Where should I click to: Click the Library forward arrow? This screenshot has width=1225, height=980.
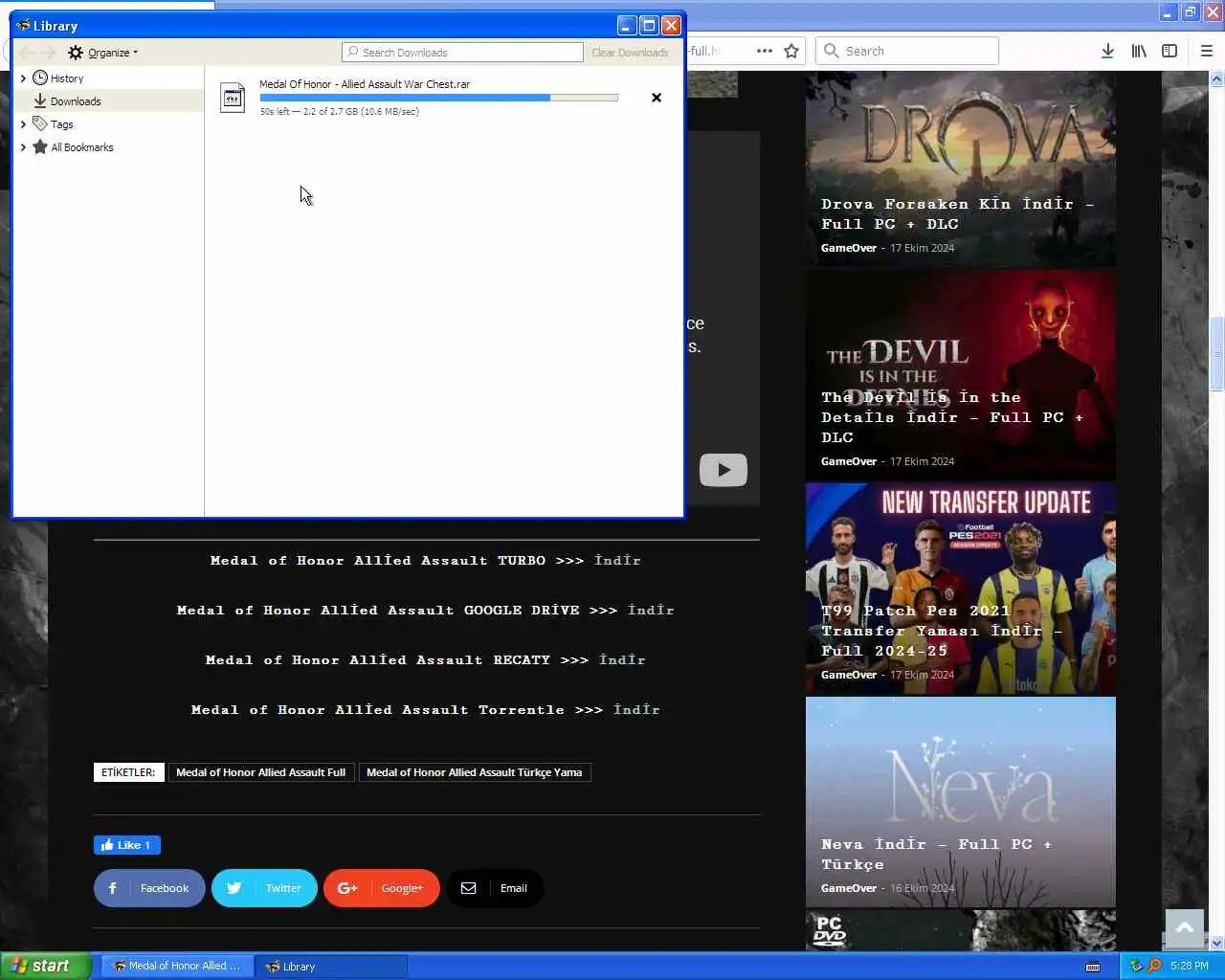(49, 53)
